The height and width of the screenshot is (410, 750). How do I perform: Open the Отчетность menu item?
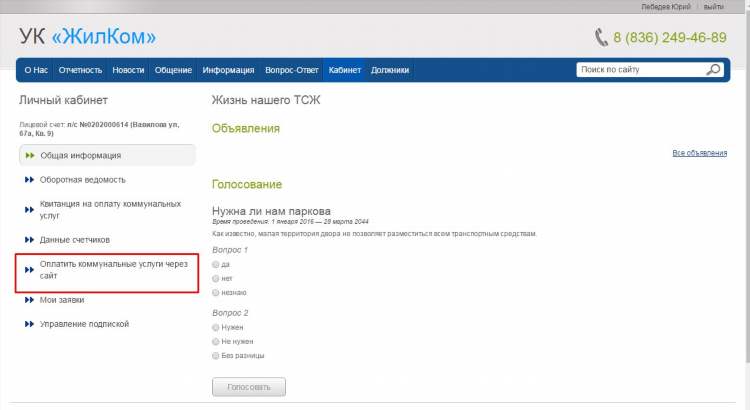80,70
